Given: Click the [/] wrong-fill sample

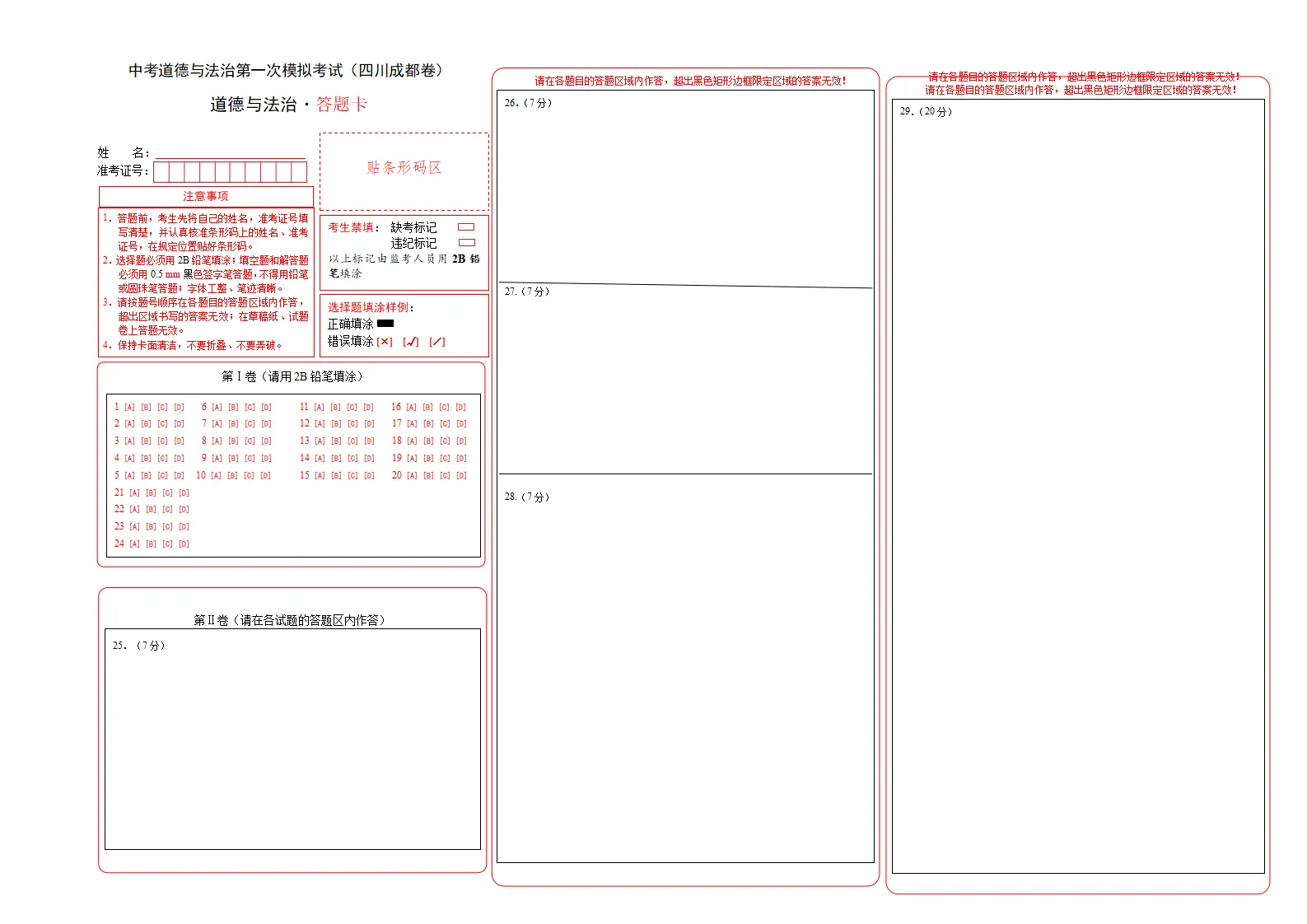Looking at the screenshot, I should [x=437, y=342].
